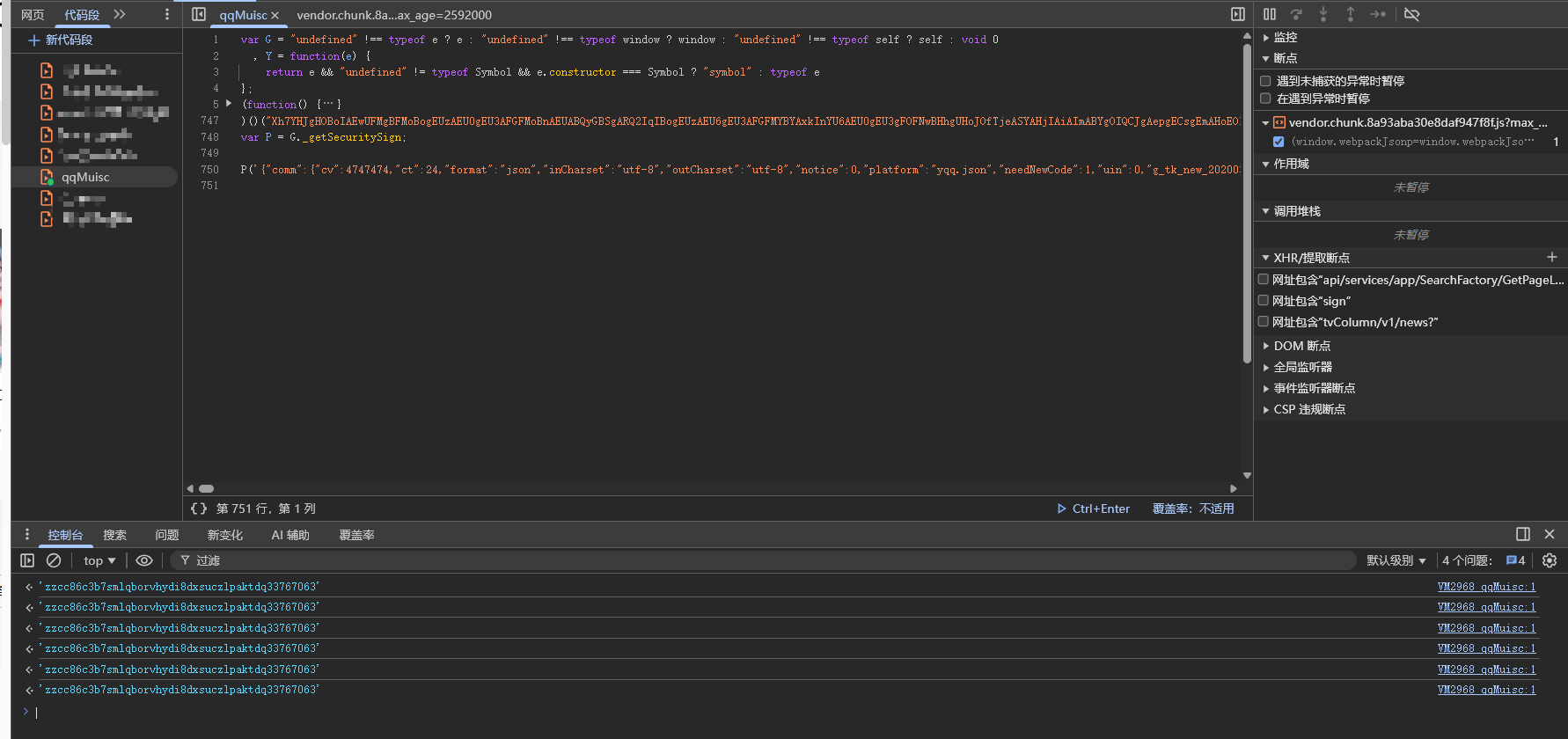Toggle the file navigator sidebar icon
This screenshot has height=739, width=1568.
click(x=199, y=14)
